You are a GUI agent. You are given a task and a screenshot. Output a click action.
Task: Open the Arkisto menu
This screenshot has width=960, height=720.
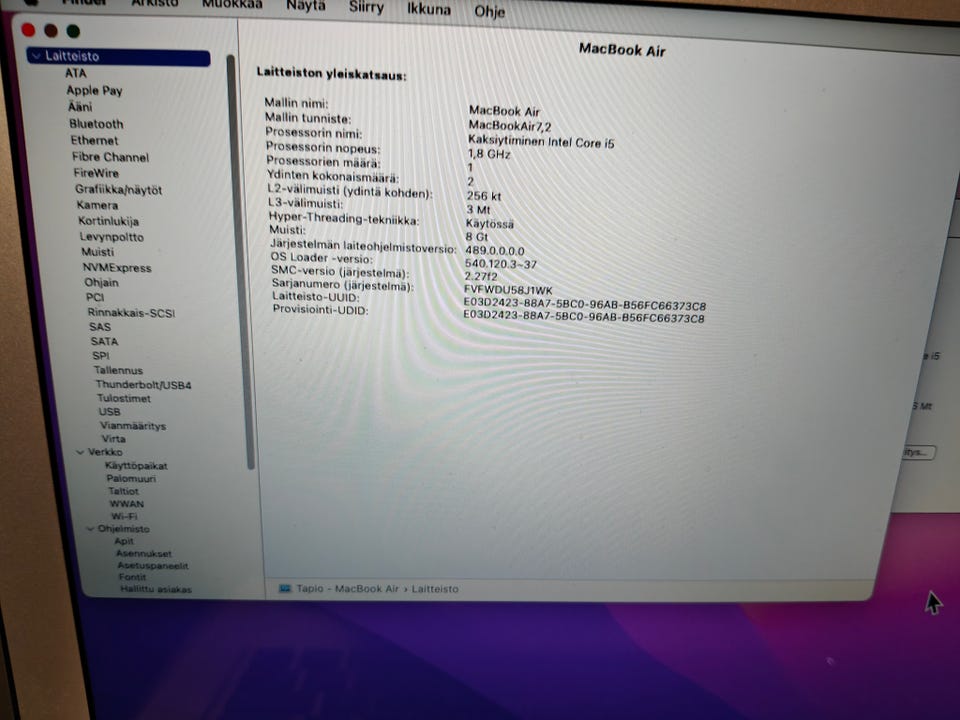pyautogui.click(x=154, y=4)
